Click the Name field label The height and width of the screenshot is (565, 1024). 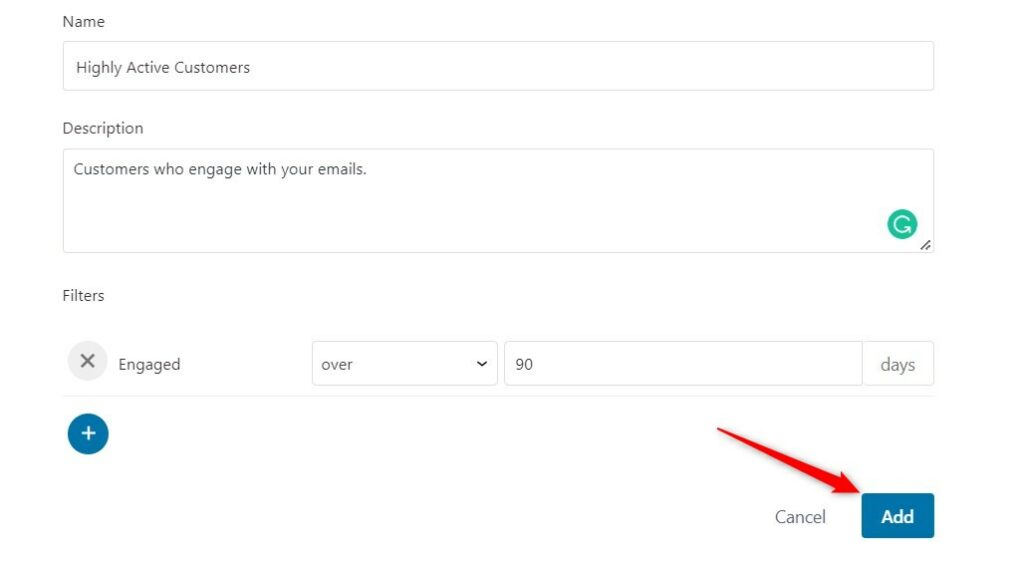(84, 22)
